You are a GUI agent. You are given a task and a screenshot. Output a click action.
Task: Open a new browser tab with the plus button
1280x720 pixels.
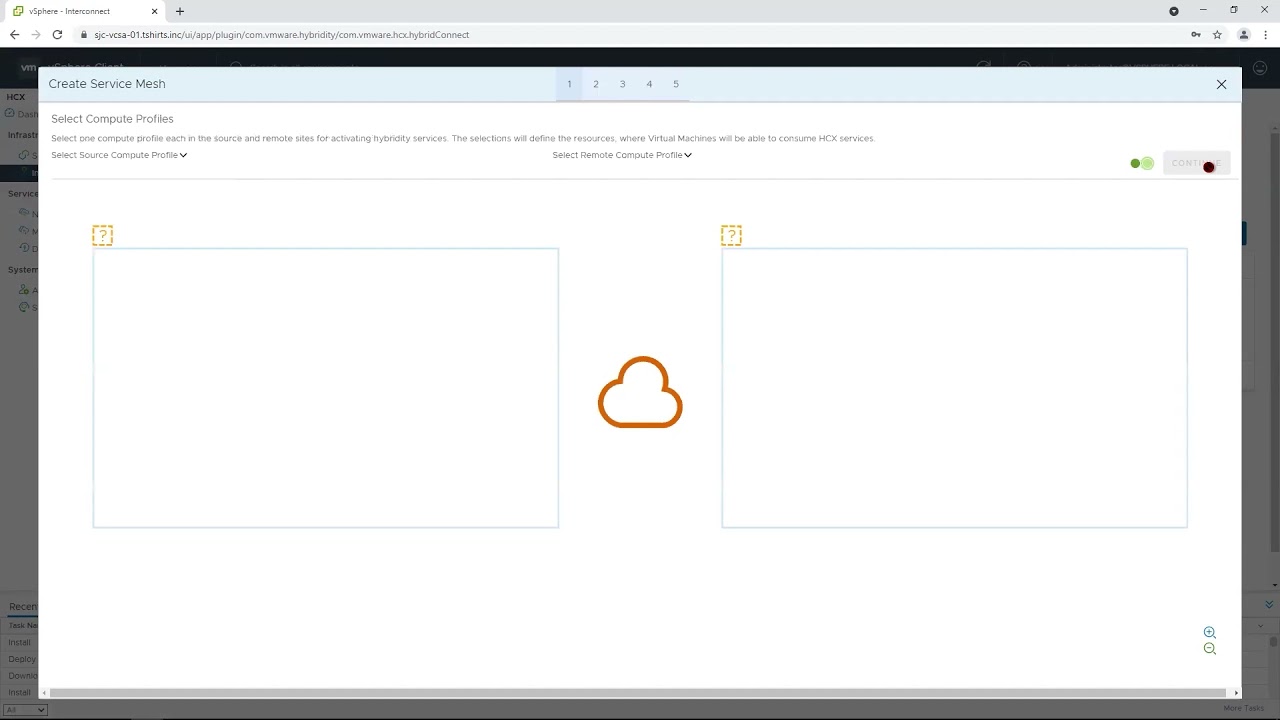pyautogui.click(x=179, y=11)
